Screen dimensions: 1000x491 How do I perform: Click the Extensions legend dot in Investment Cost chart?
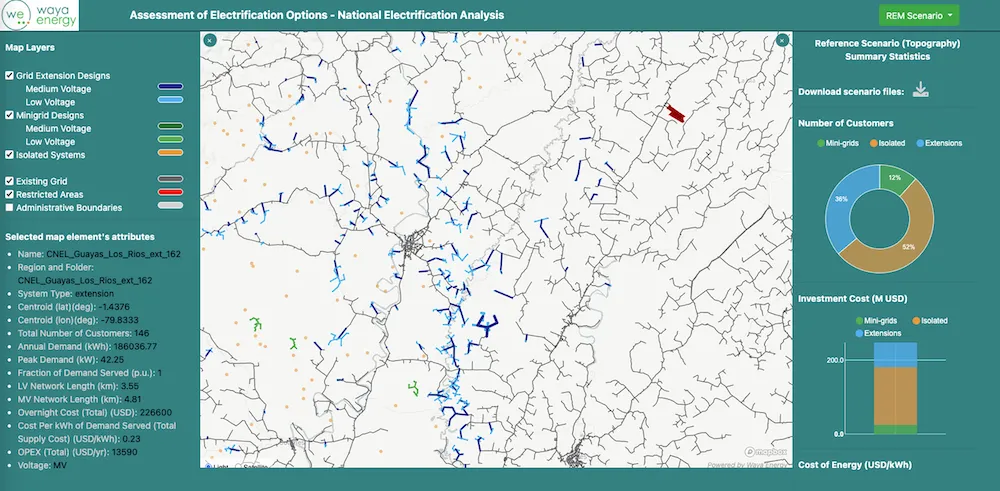pos(859,333)
